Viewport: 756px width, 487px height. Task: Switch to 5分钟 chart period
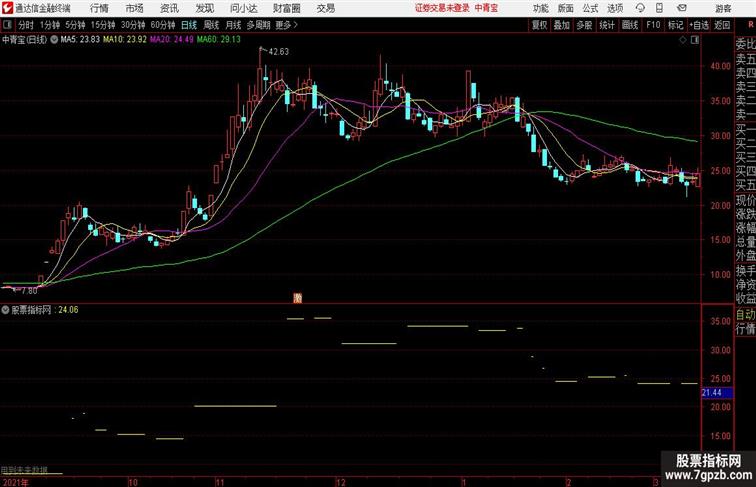point(75,25)
